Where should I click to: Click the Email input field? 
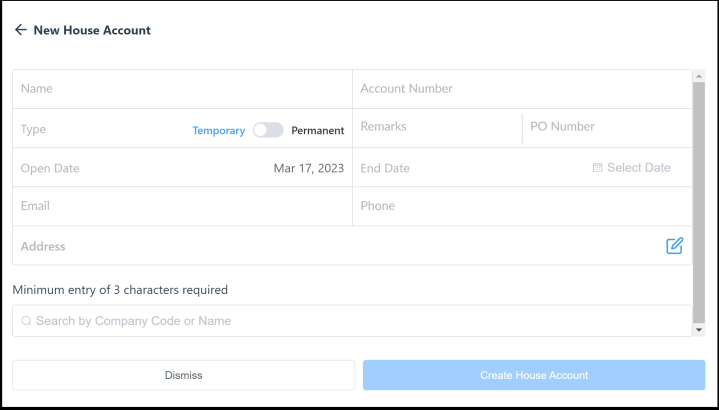pos(182,206)
